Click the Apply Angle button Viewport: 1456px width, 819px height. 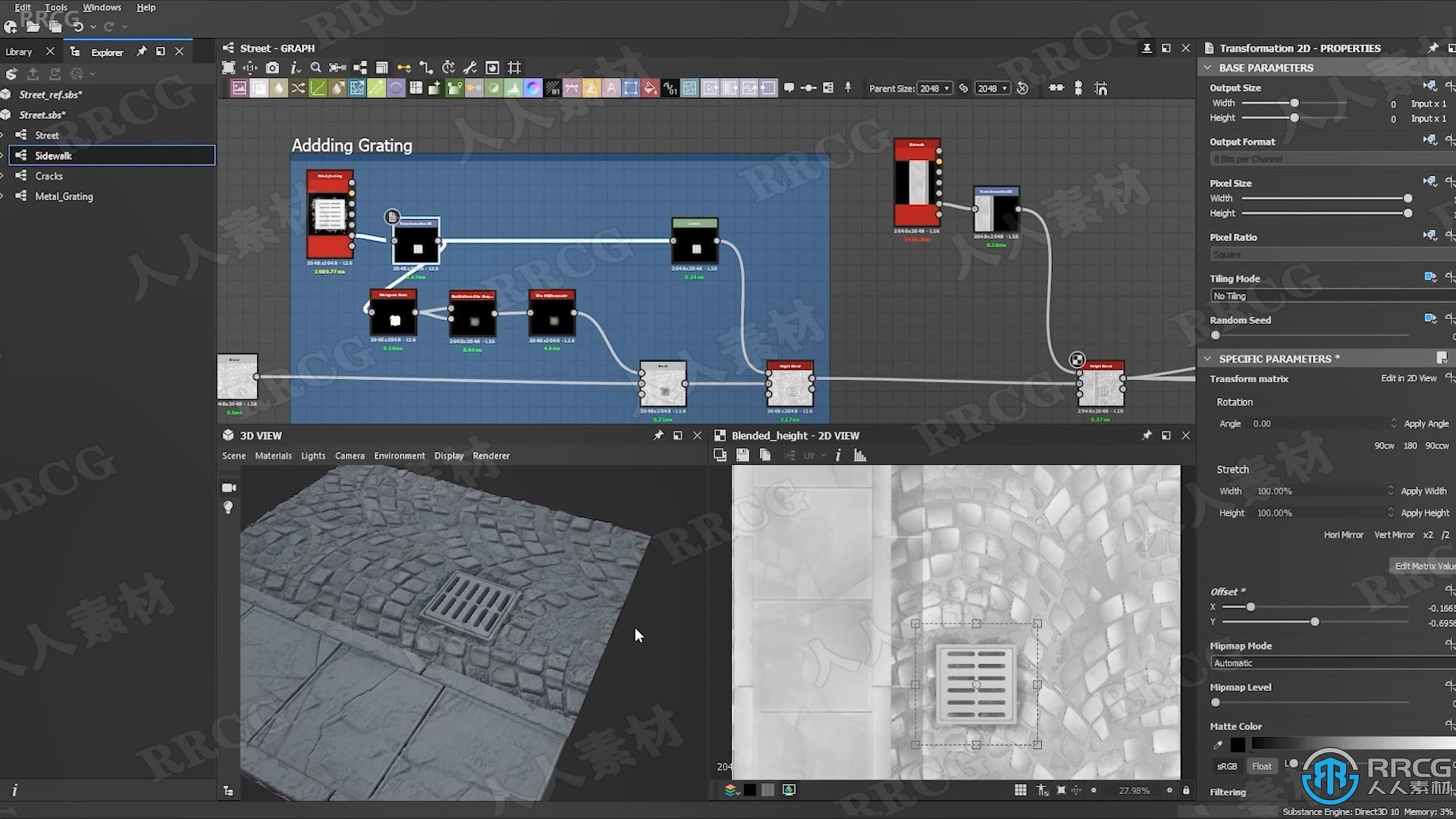coord(1426,423)
